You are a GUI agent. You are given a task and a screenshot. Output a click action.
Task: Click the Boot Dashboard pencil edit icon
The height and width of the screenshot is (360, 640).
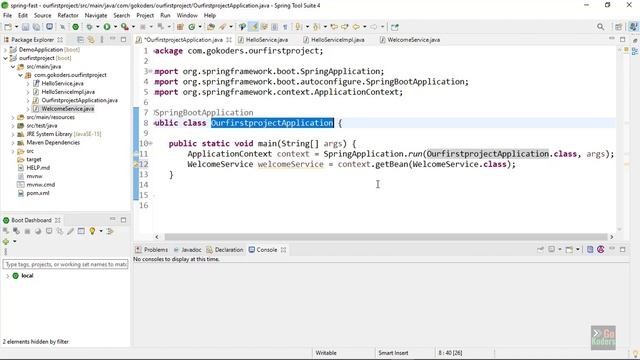pos(71,231)
